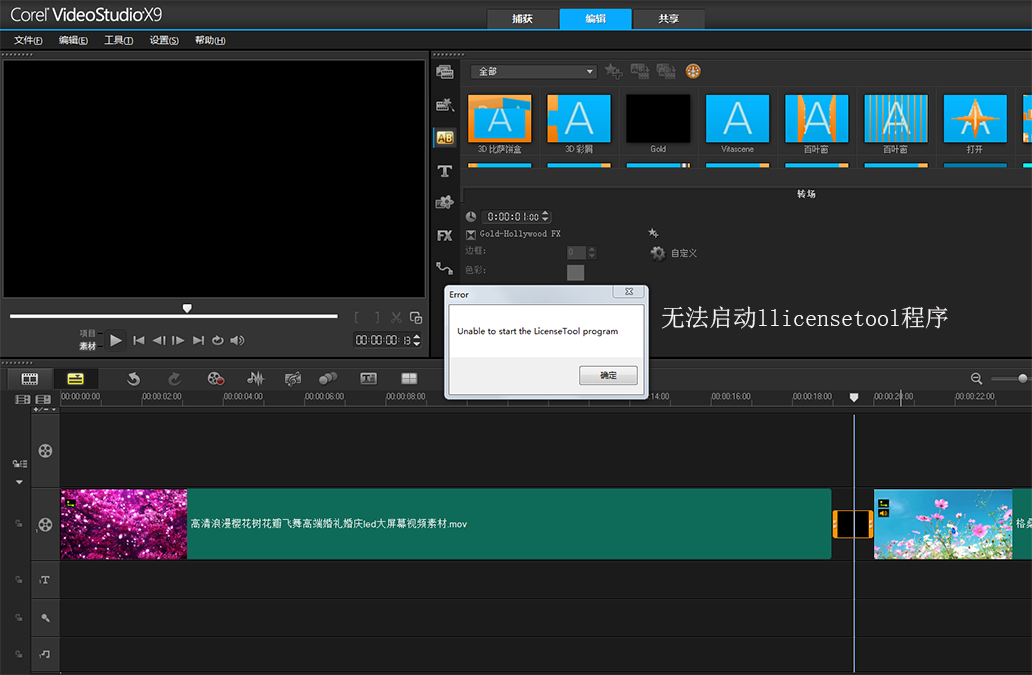Image resolution: width=1032 pixels, height=675 pixels.
Task: Toggle video track ripple lock icon
Action: pos(19,524)
